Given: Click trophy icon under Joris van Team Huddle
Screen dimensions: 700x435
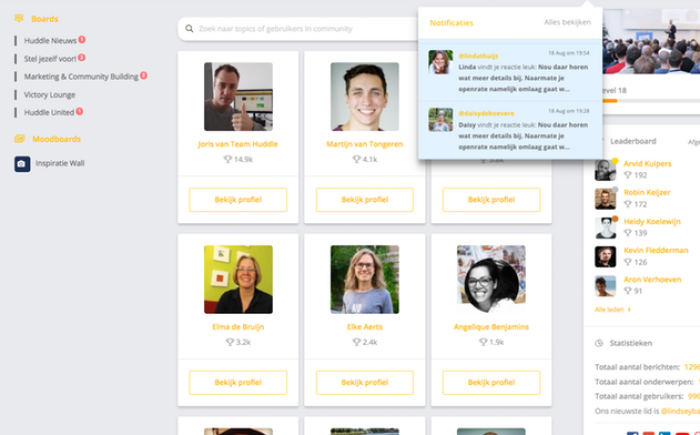Looking at the screenshot, I should [x=228, y=159].
